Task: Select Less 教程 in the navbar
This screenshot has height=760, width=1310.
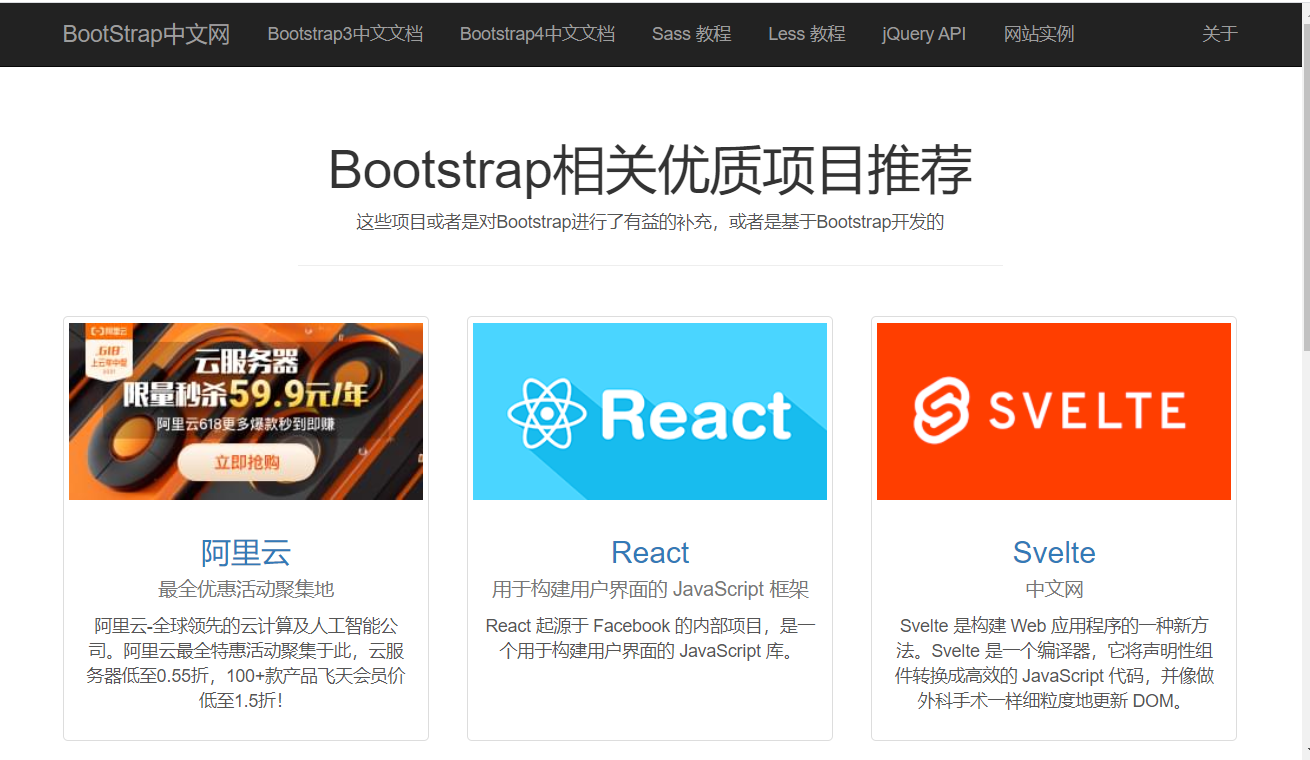Action: 806,33
